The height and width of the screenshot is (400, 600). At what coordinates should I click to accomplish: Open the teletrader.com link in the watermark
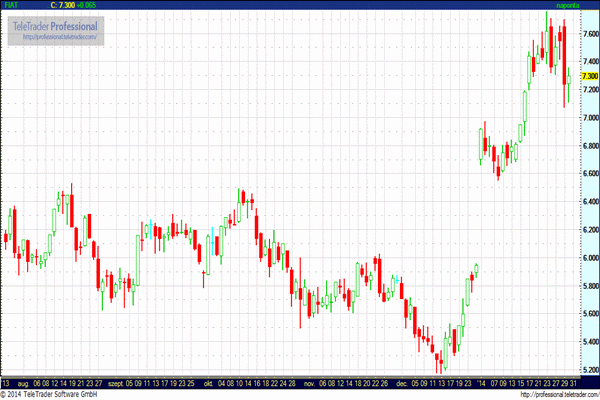(x=59, y=37)
